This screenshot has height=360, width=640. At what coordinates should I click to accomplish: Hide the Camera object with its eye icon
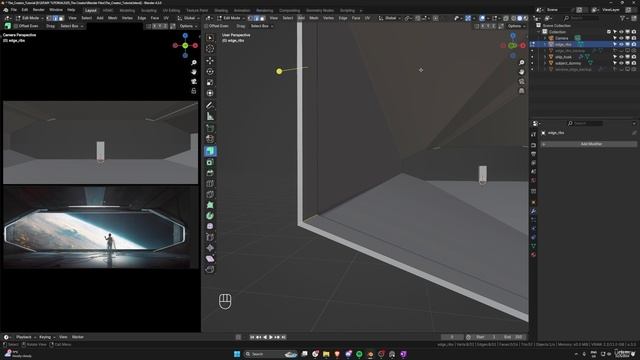click(621, 38)
